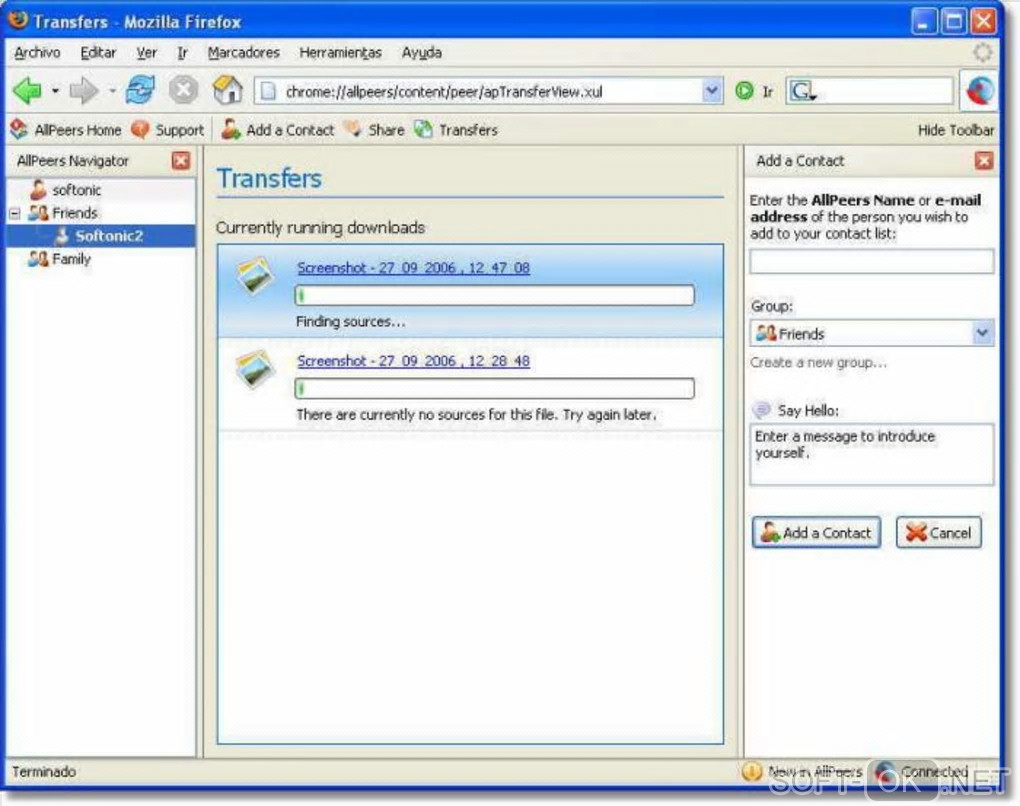1020x806 pixels.
Task: Open the Group dropdown showing Friends
Action: 872,334
